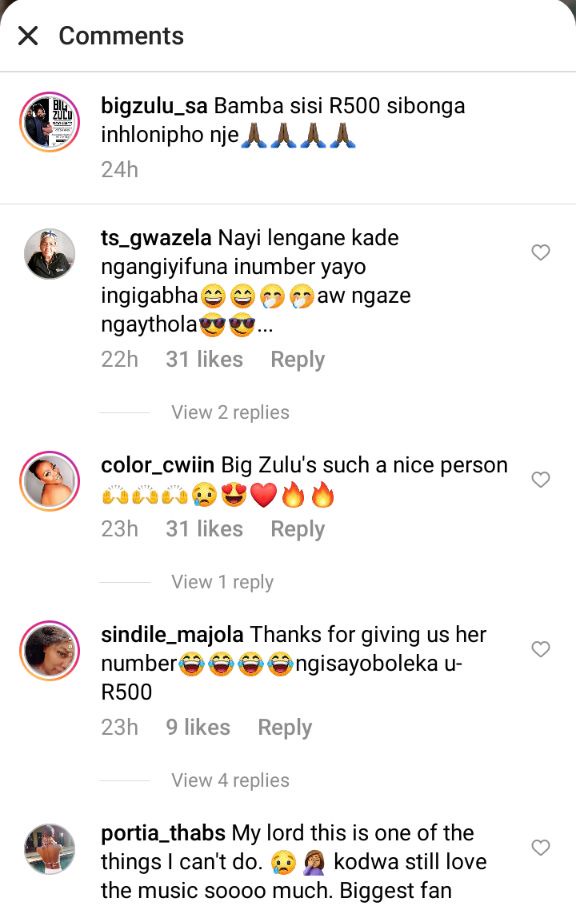
Task: Like ts_gwazela's comment with the heart
Action: tap(541, 252)
